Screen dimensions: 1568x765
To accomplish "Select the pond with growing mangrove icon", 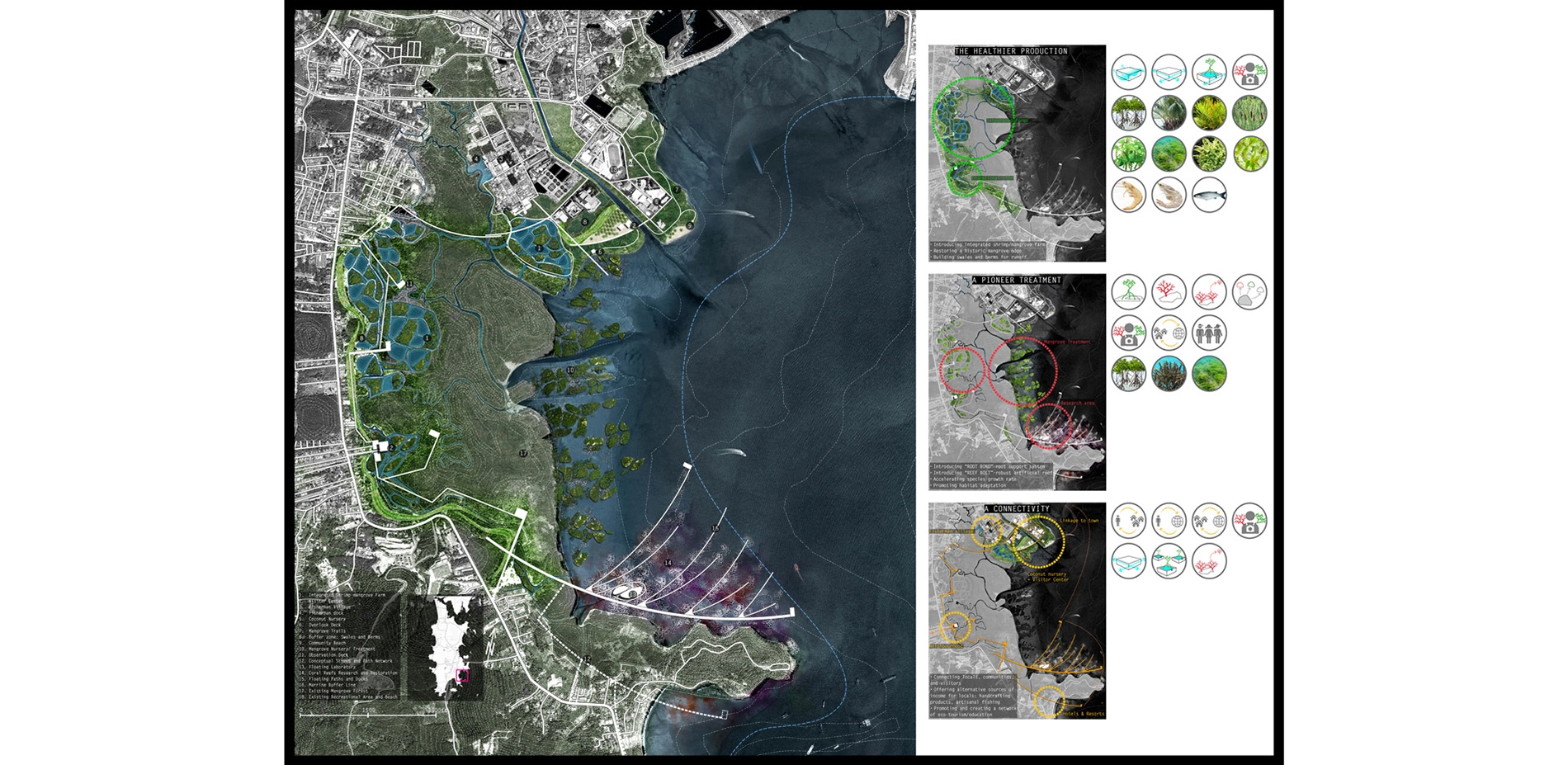I will tap(1209, 73).
